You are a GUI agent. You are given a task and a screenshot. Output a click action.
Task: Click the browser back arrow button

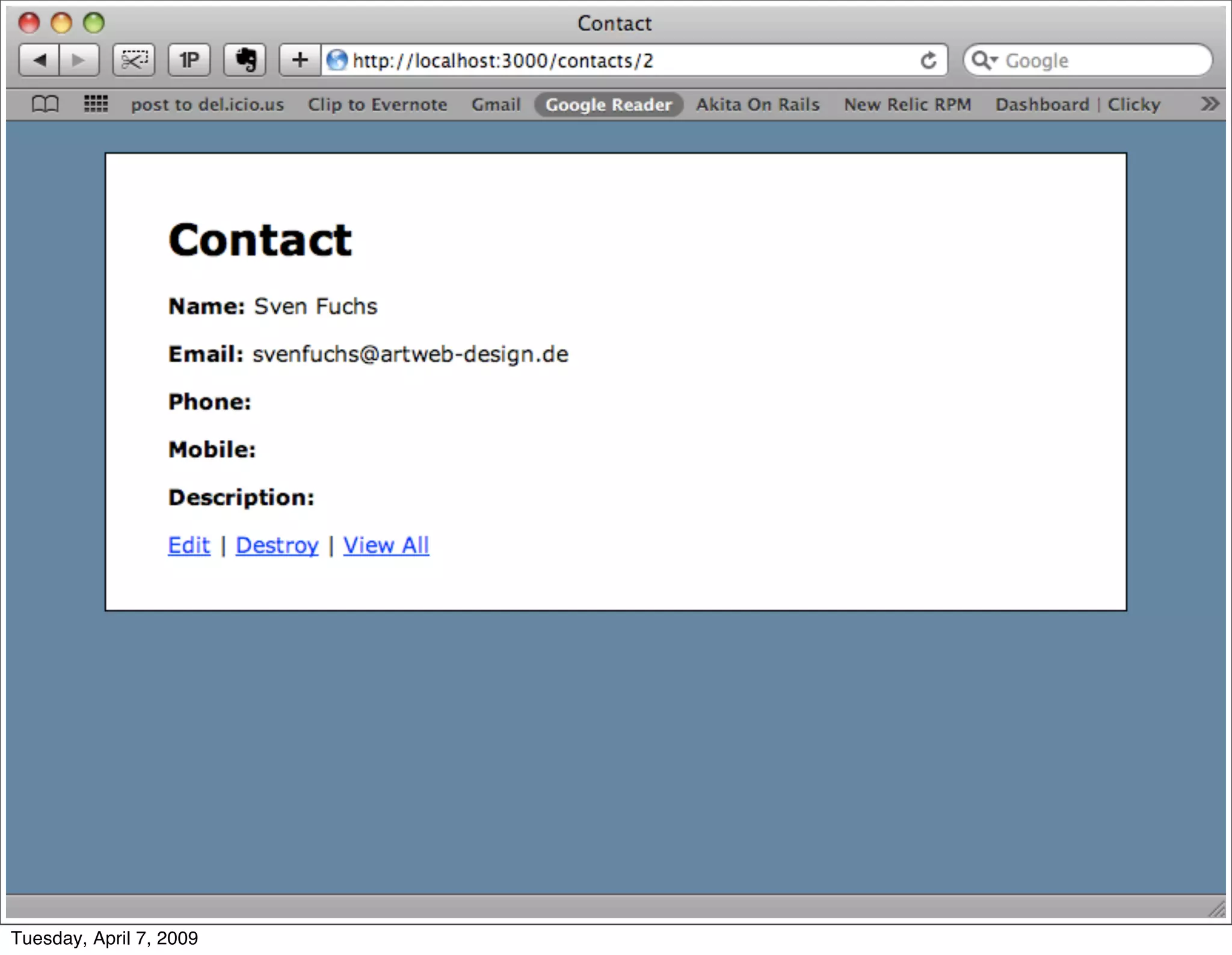point(39,60)
